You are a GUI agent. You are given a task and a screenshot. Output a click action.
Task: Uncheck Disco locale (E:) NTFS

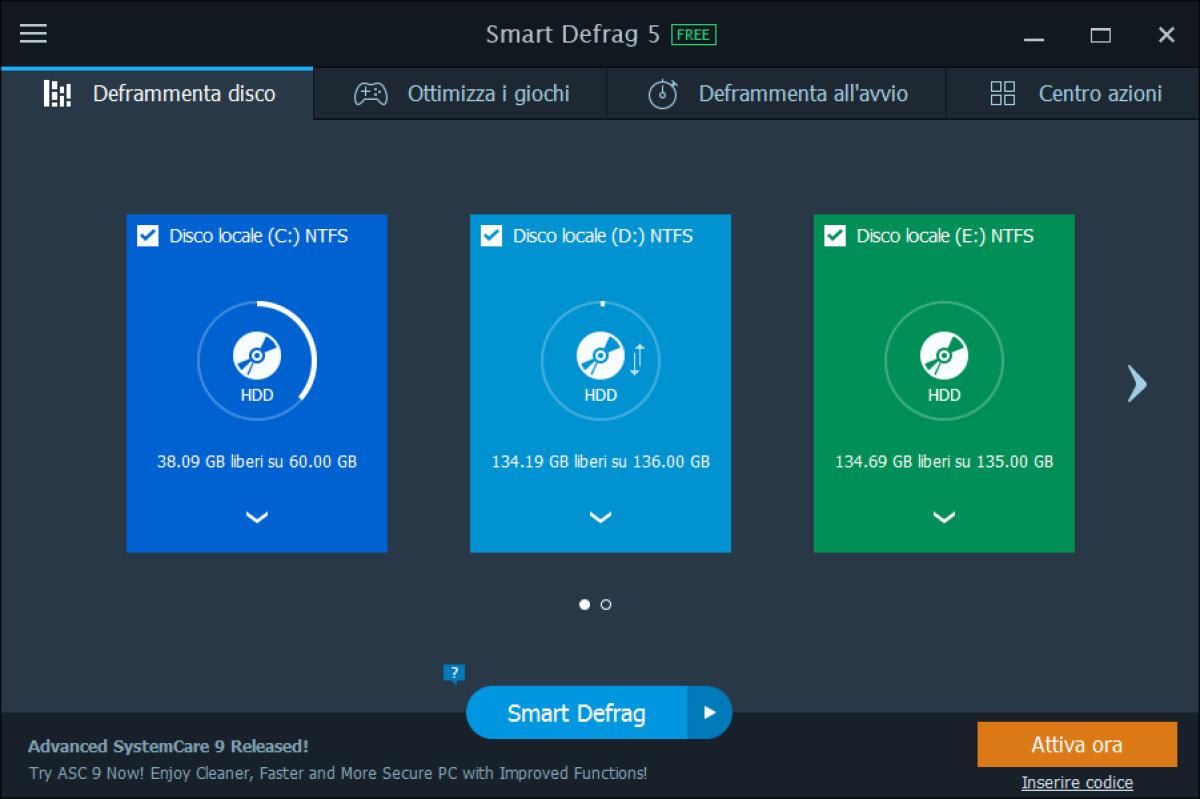point(834,236)
